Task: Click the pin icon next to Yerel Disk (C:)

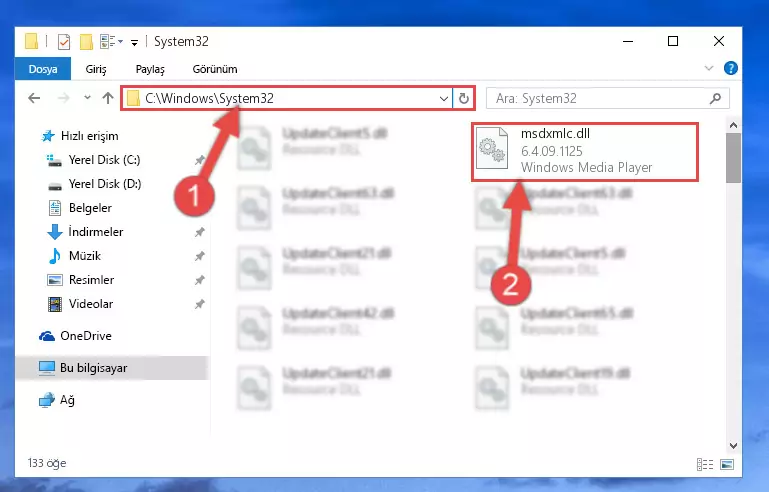Action: pyautogui.click(x=200, y=160)
